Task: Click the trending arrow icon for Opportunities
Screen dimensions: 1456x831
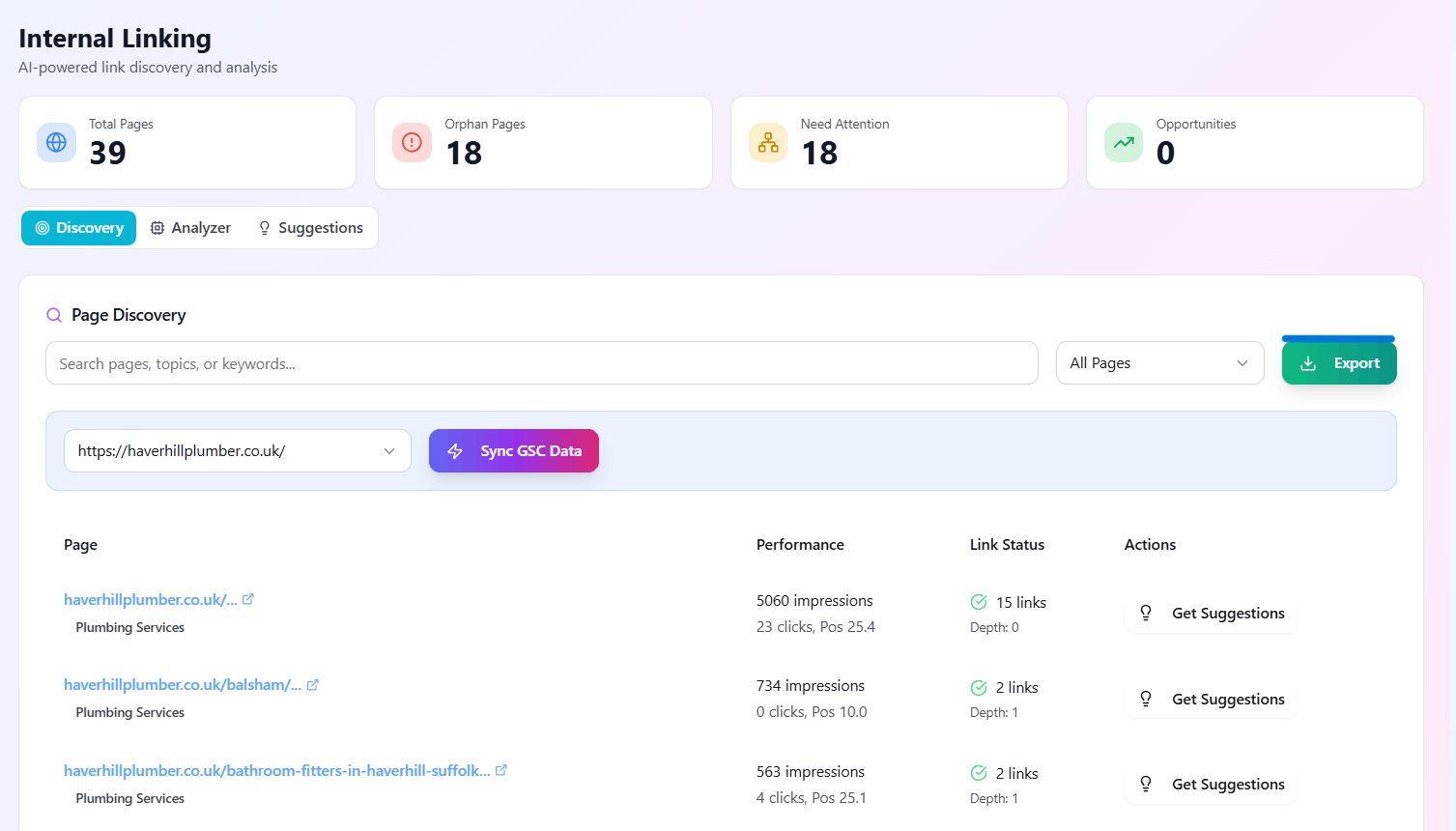Action: click(x=1123, y=142)
